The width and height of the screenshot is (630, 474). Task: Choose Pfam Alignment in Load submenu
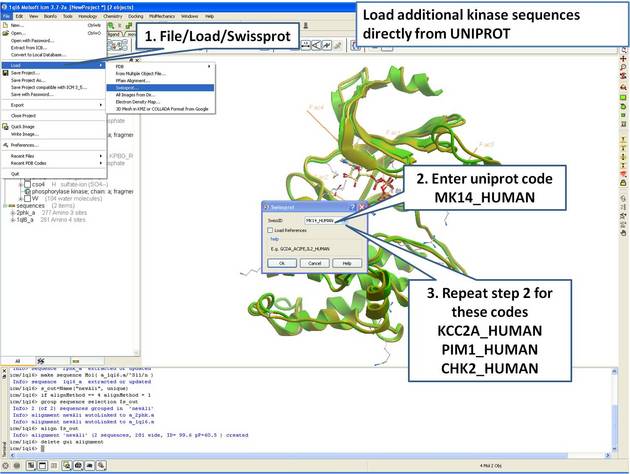(133, 80)
